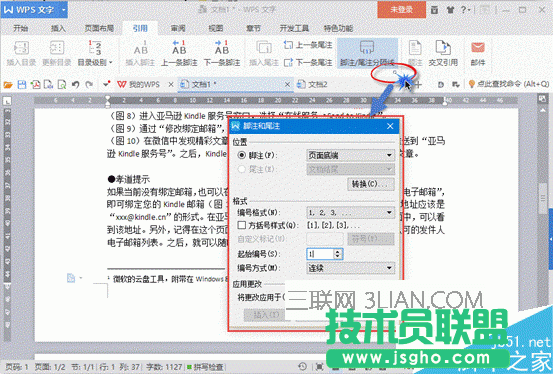Click 邮件 (mail) icon in ribbon
This screenshot has height=374, width=553.
point(478,53)
